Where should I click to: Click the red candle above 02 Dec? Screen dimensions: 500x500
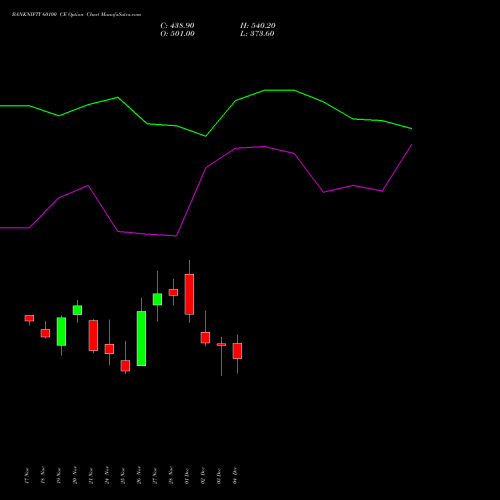[x=205, y=337]
